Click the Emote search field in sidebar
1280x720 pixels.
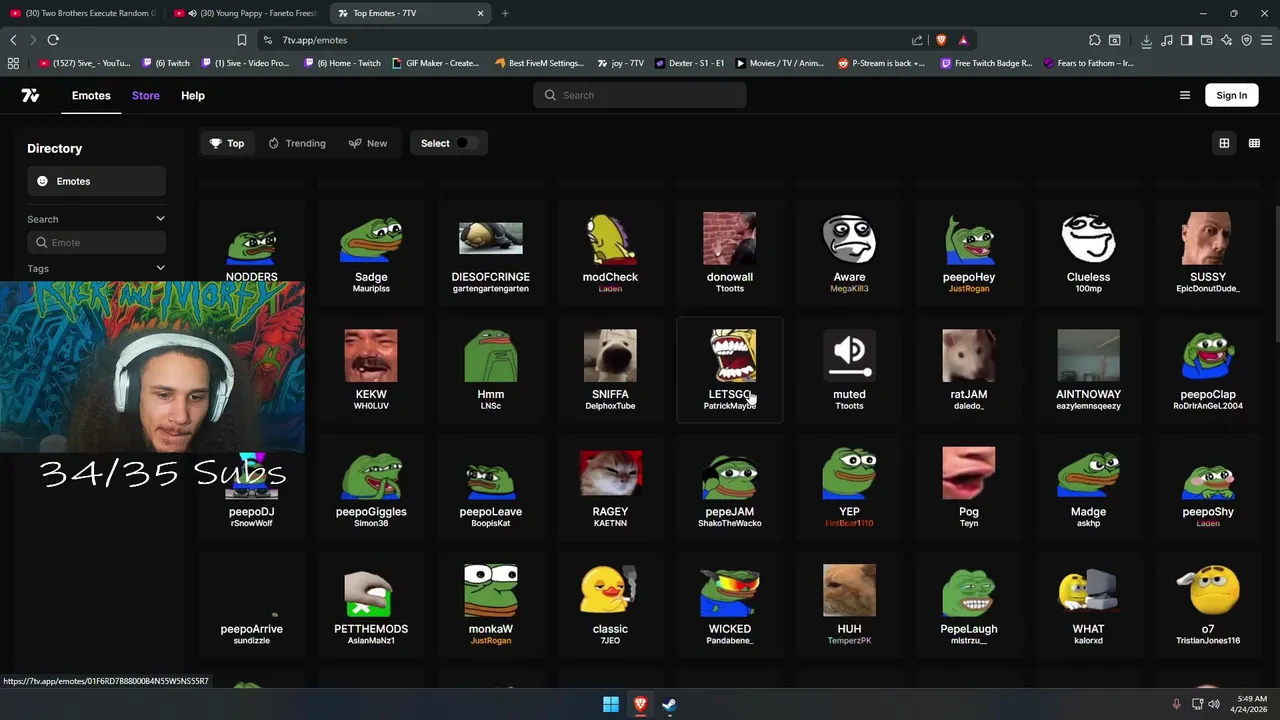(96, 242)
